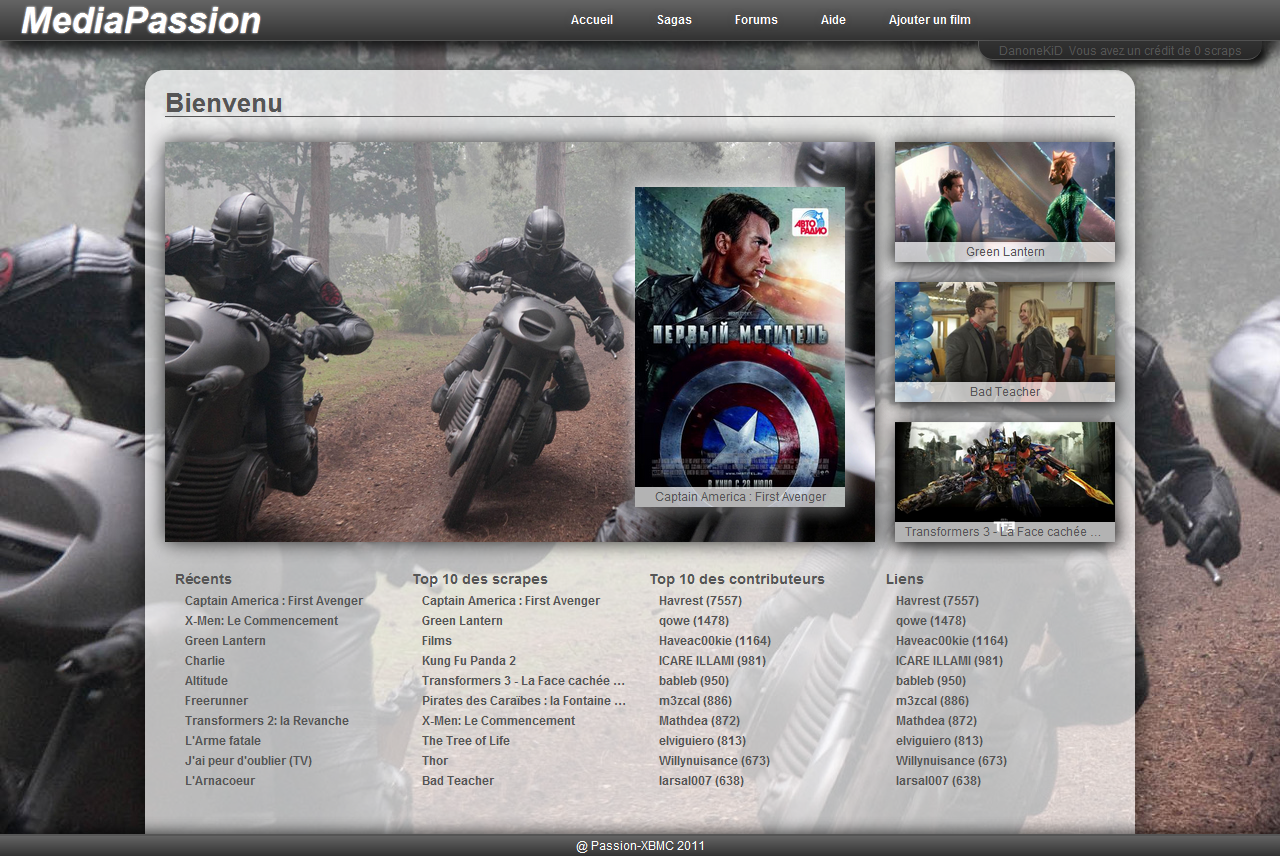The width and height of the screenshot is (1280, 856).
Task: Click the Top 10 des scrapes heading
Action: point(480,579)
